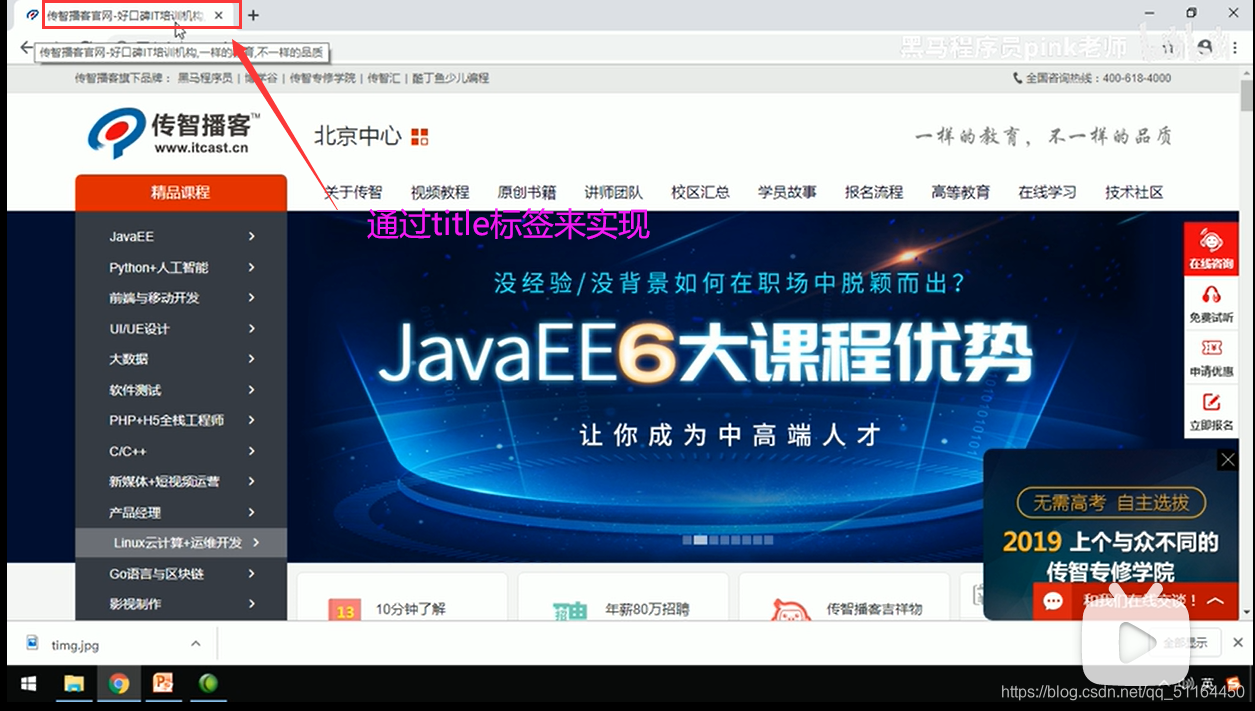Click 立即报名 edit icon

click(x=1211, y=402)
